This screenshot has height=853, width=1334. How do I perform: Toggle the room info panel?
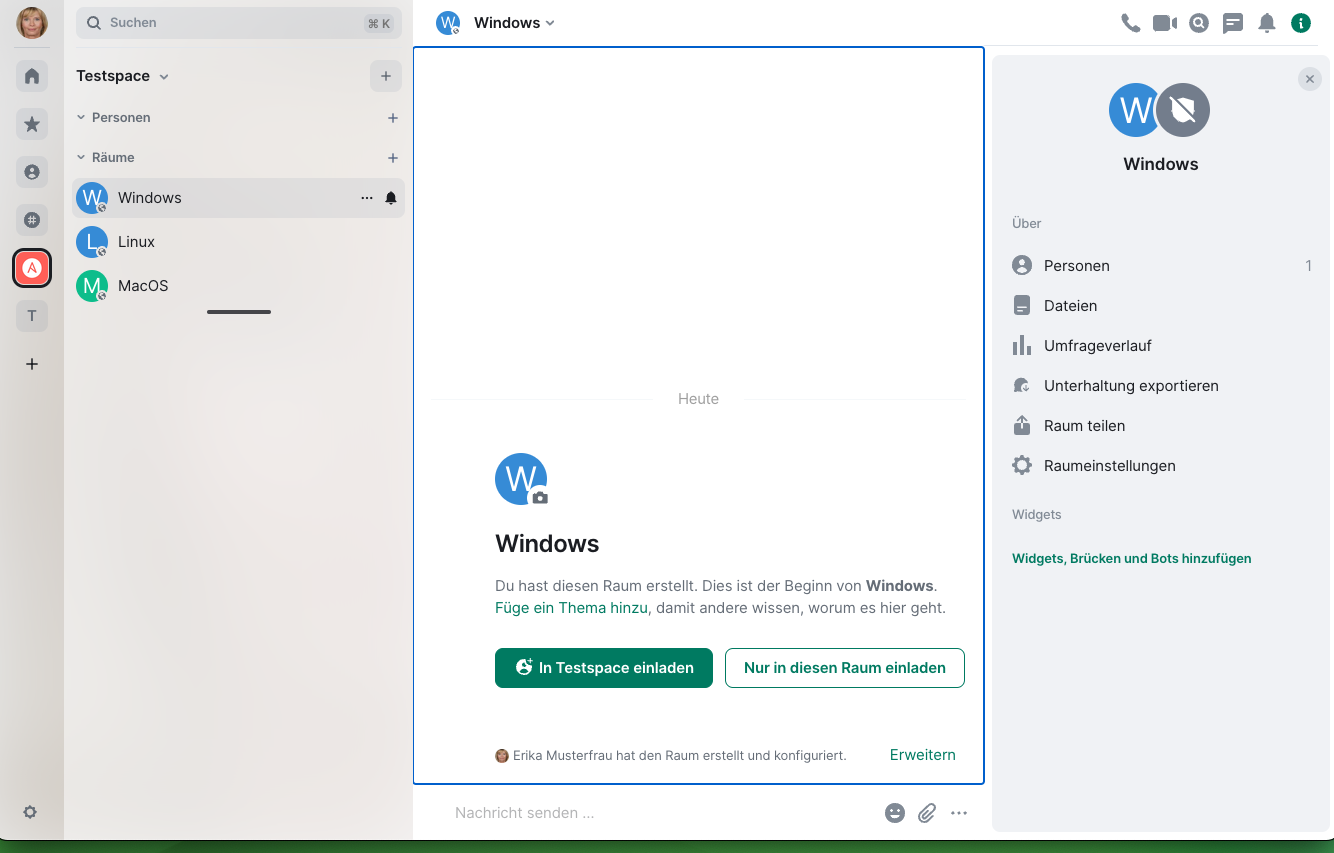pos(1301,23)
